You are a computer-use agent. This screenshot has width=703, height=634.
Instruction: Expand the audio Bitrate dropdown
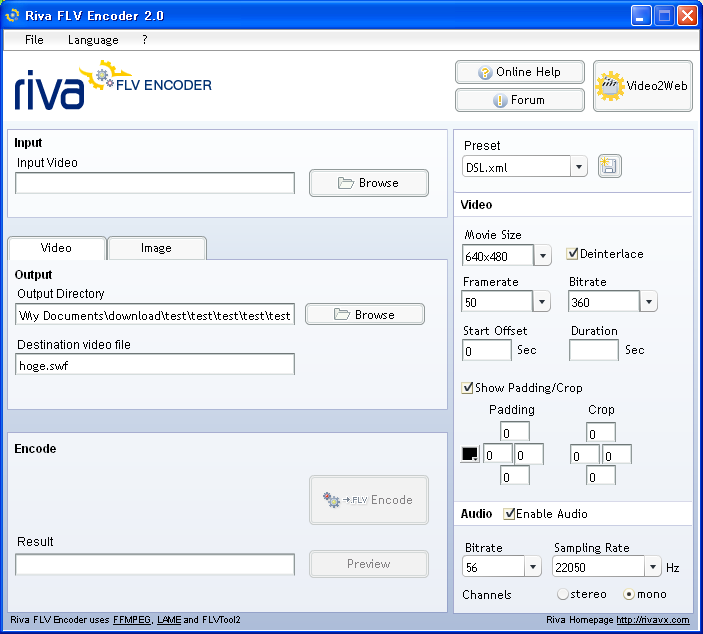click(x=533, y=567)
